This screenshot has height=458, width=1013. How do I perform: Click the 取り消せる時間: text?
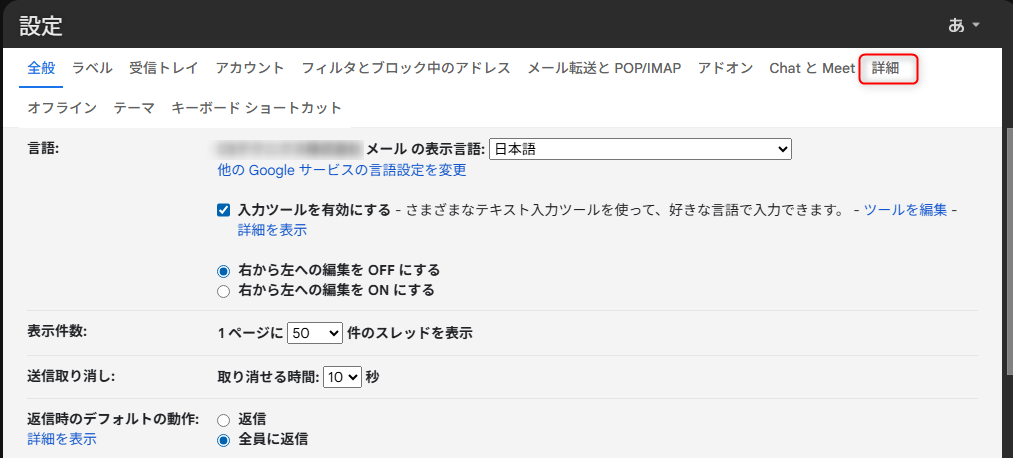pos(269,377)
